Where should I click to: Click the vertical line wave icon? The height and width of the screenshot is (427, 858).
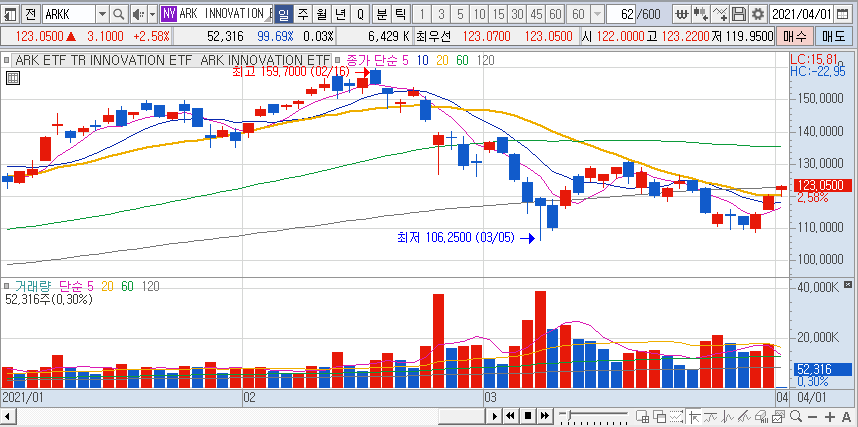pyautogui.click(x=727, y=417)
